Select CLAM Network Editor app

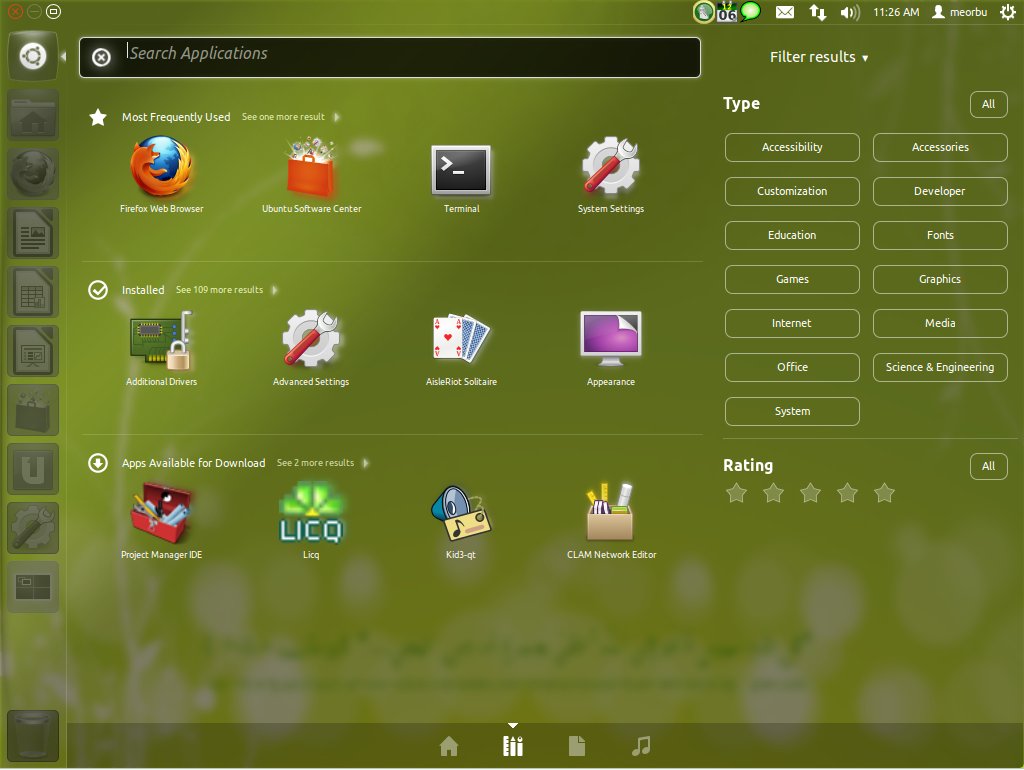(611, 513)
